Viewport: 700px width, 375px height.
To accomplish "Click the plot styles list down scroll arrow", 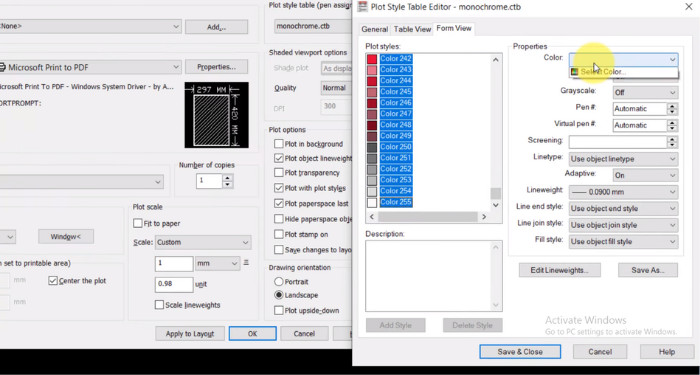I will (496, 205).
